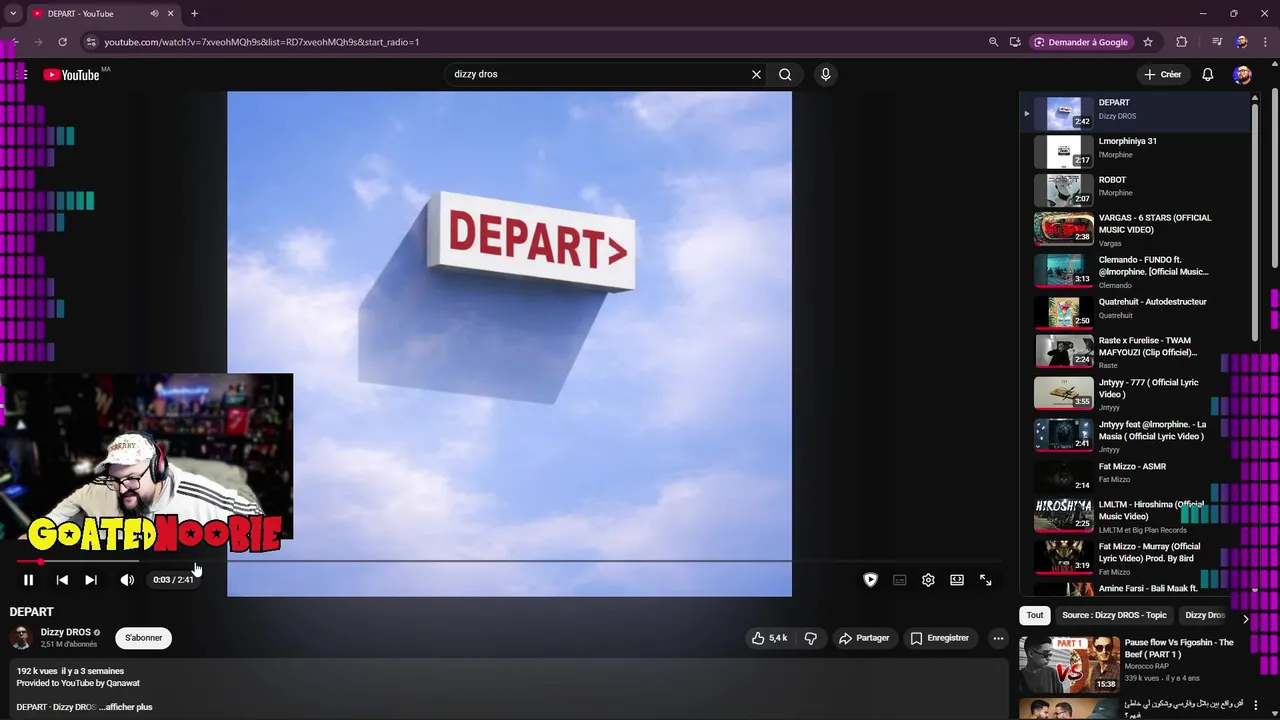Run the search with the magnifier button
1280x720 pixels.
point(786,74)
